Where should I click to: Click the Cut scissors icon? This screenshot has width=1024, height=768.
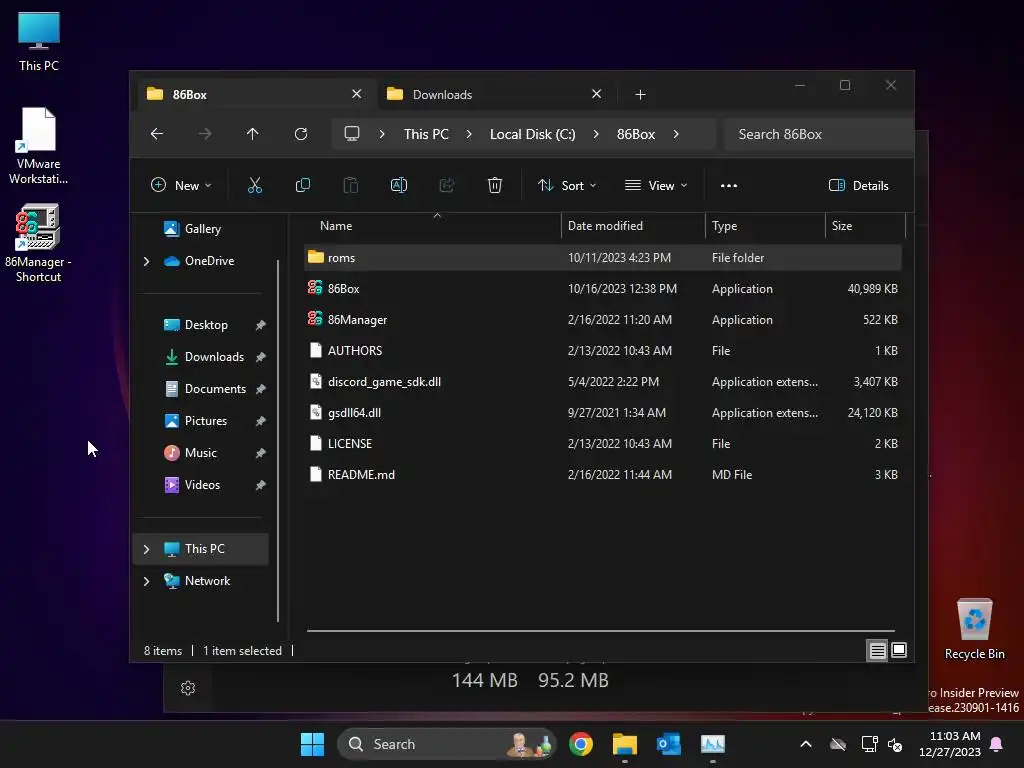pyautogui.click(x=255, y=185)
